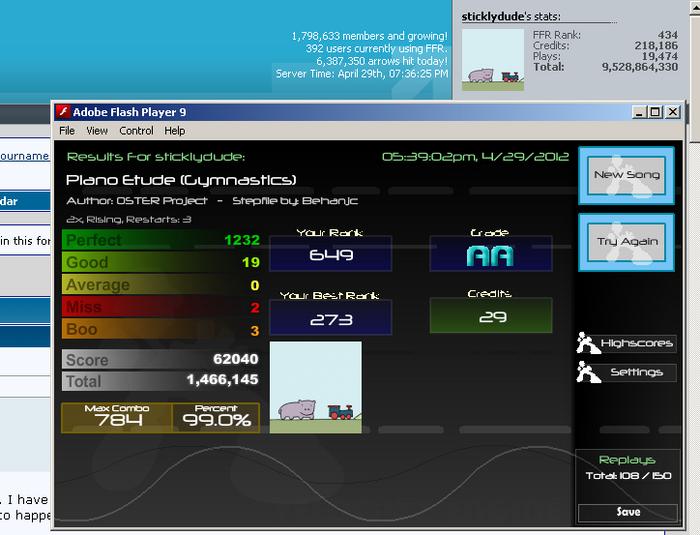Open the Highscores list
Image resolution: width=700 pixels, height=535 pixels.
(637, 343)
